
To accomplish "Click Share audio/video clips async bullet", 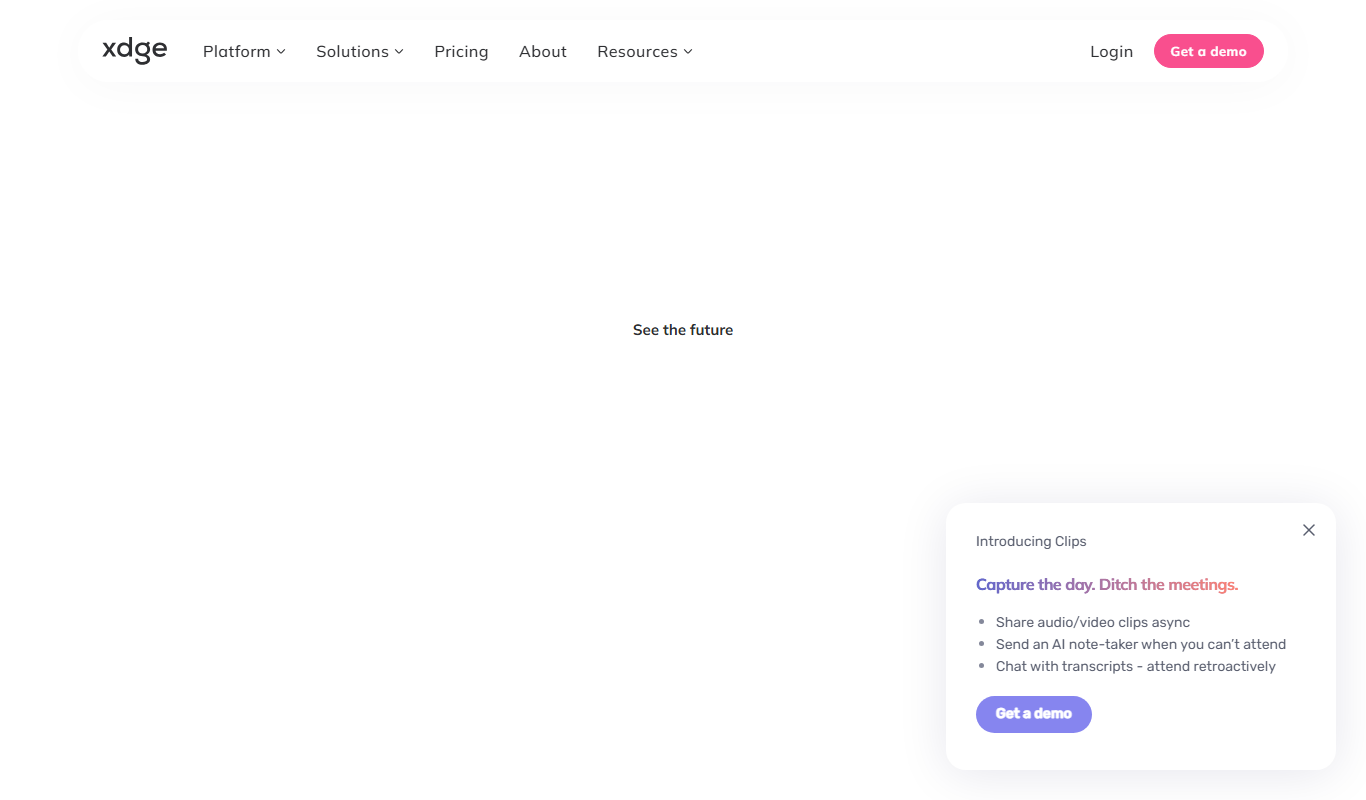I will tap(1093, 622).
